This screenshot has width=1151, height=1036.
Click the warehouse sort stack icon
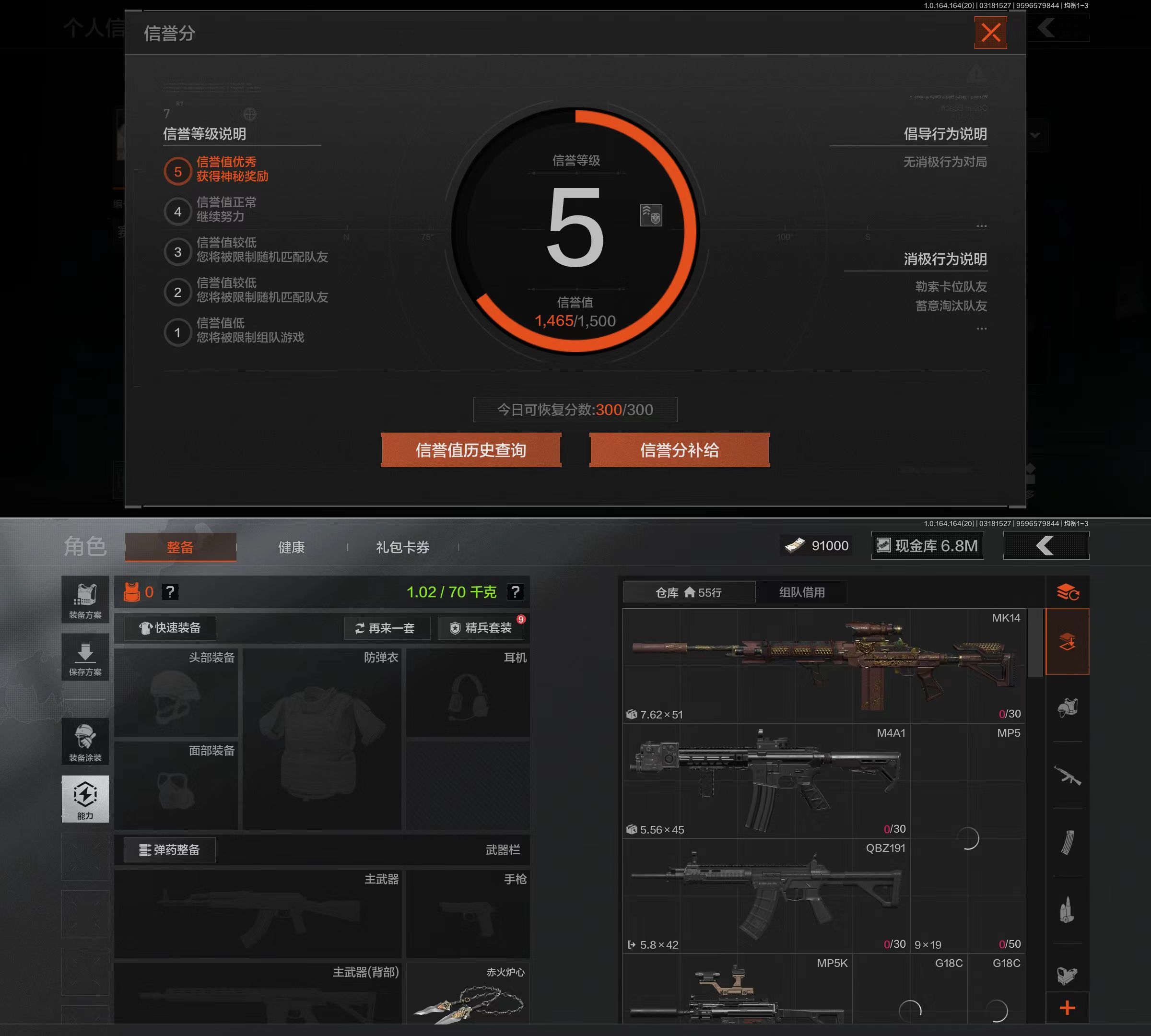1068,592
